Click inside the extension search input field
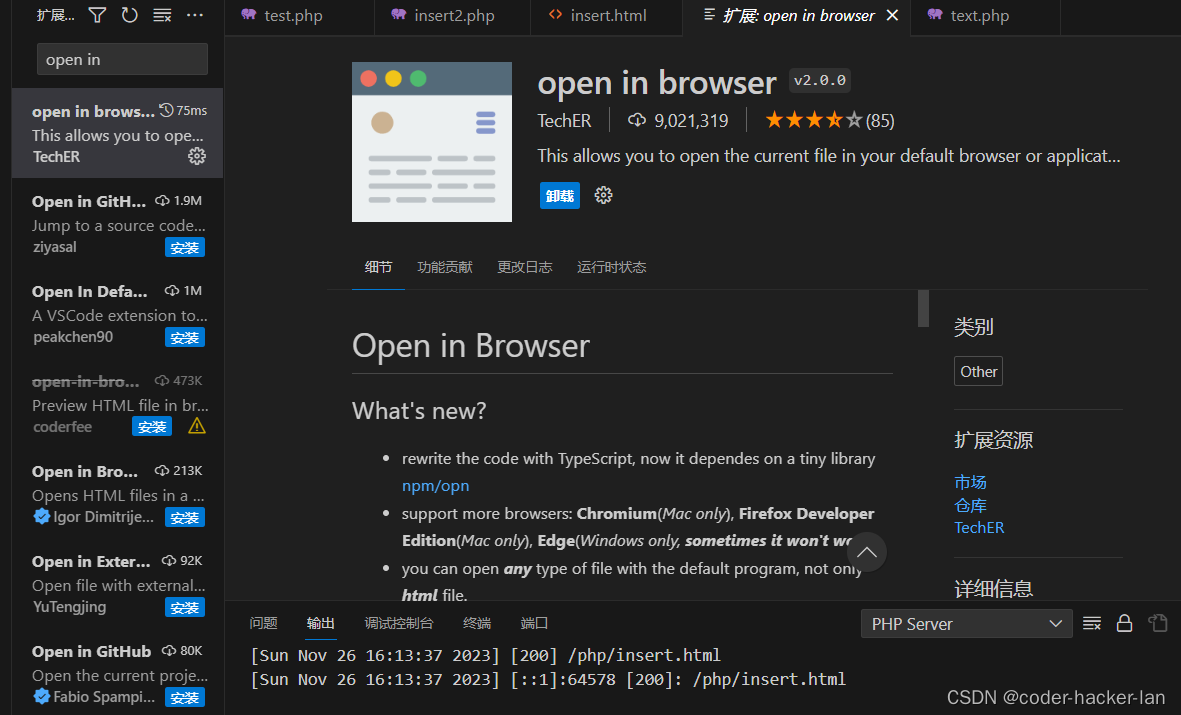The image size is (1181, 715). pos(122,59)
